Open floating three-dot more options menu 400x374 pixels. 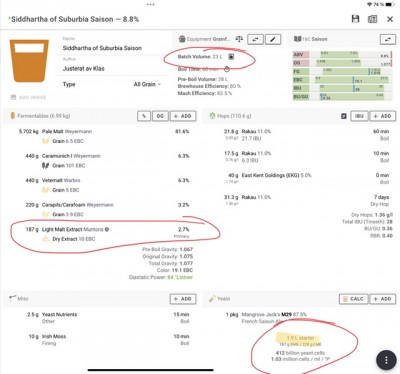pos(386,360)
